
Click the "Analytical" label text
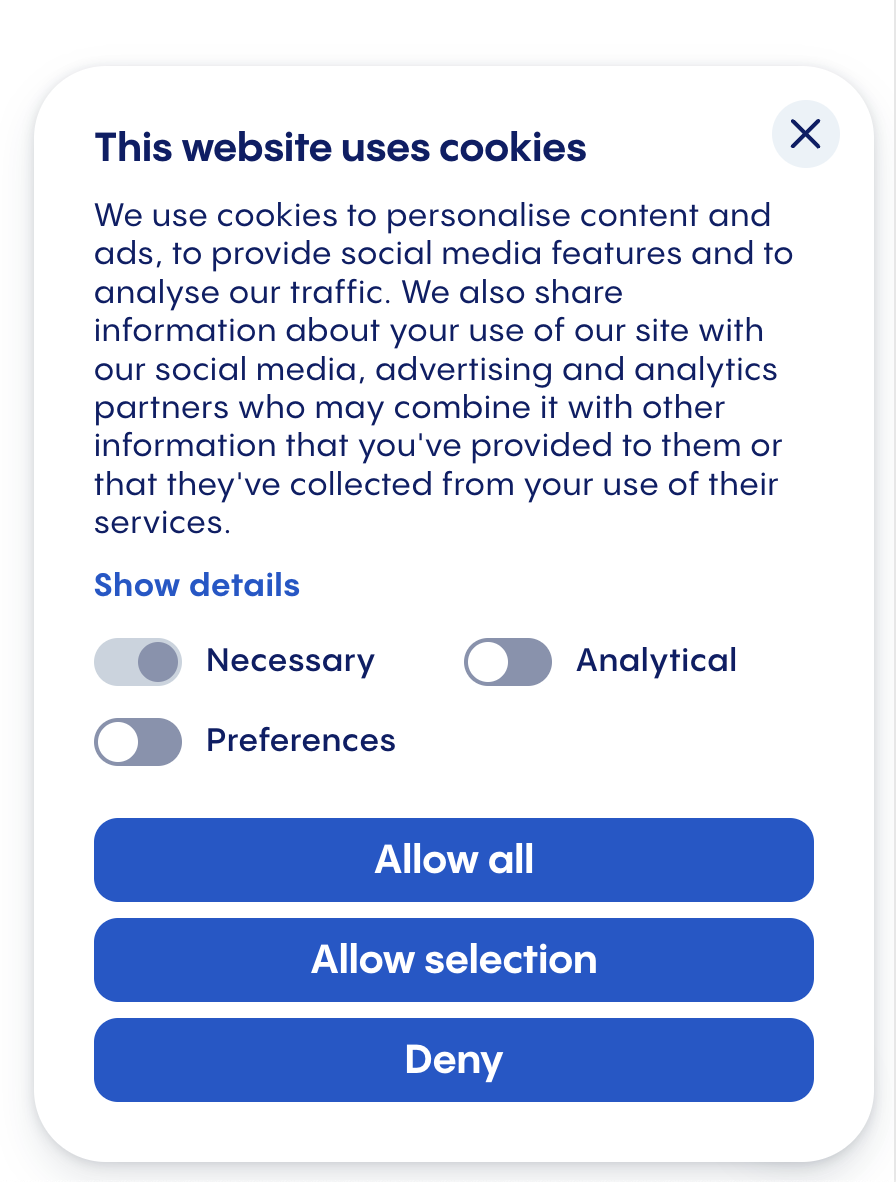(x=656, y=661)
